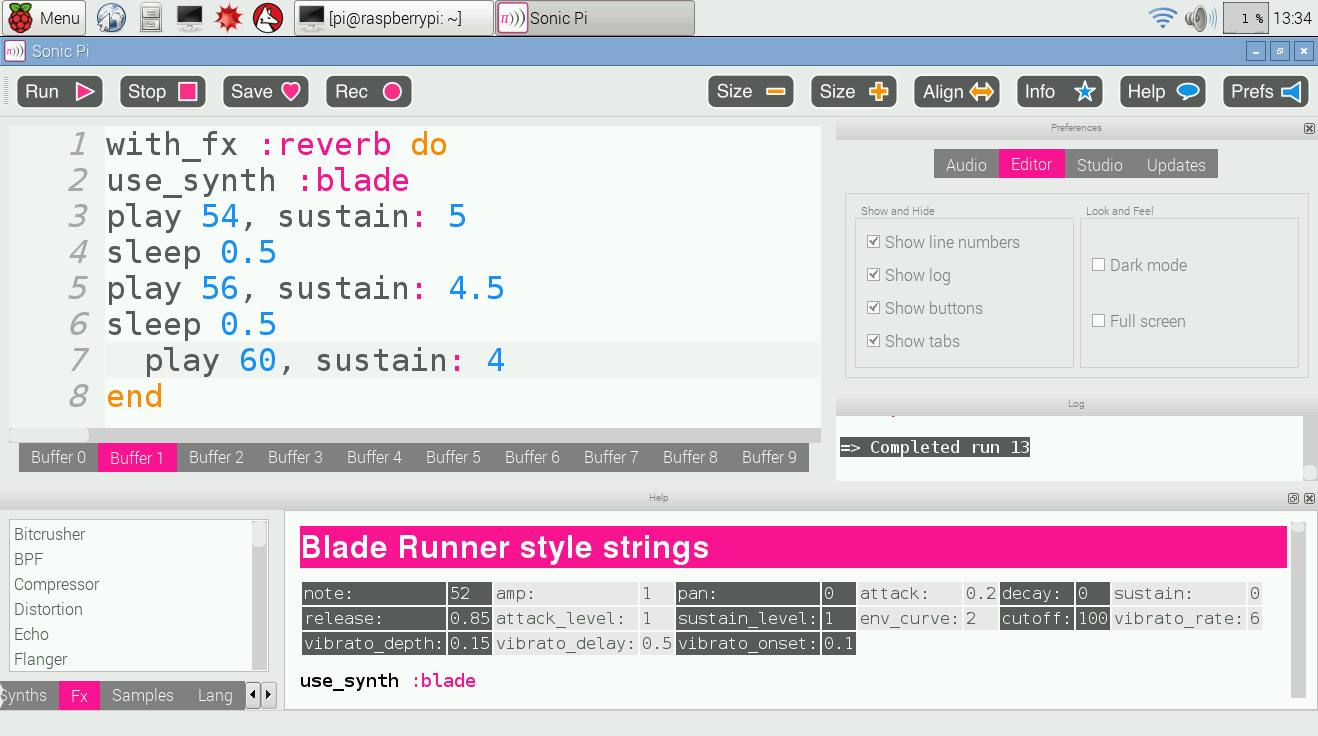
Task: Open the Info star button
Action: tap(1060, 92)
